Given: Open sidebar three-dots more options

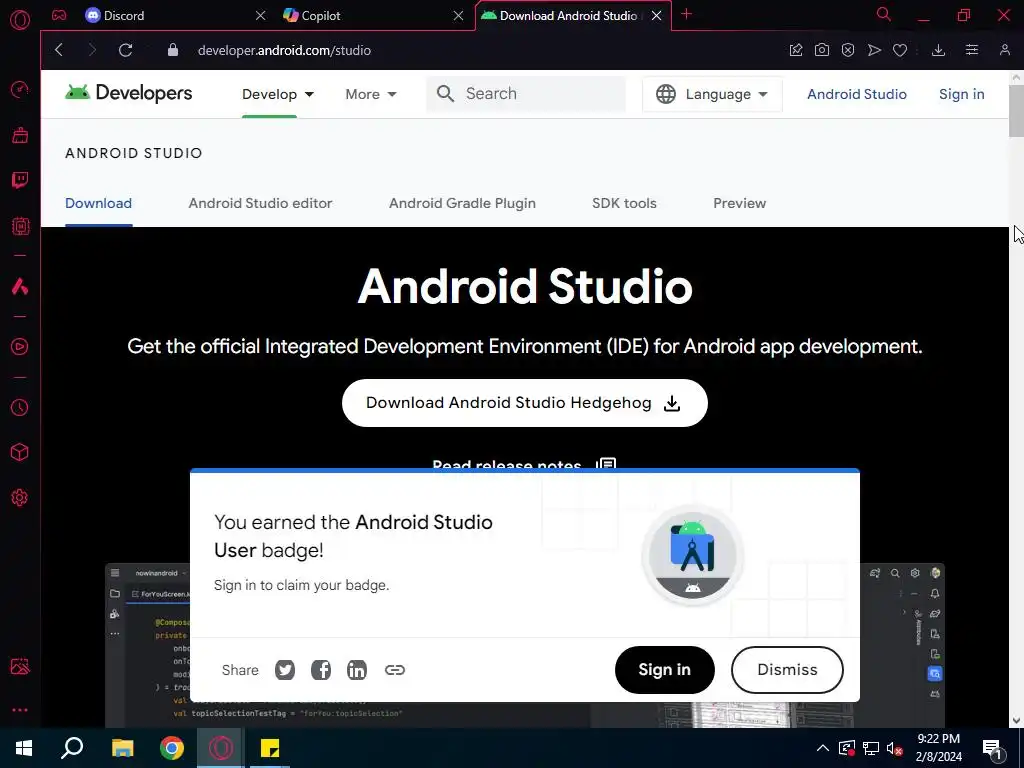Looking at the screenshot, I should (x=20, y=710).
